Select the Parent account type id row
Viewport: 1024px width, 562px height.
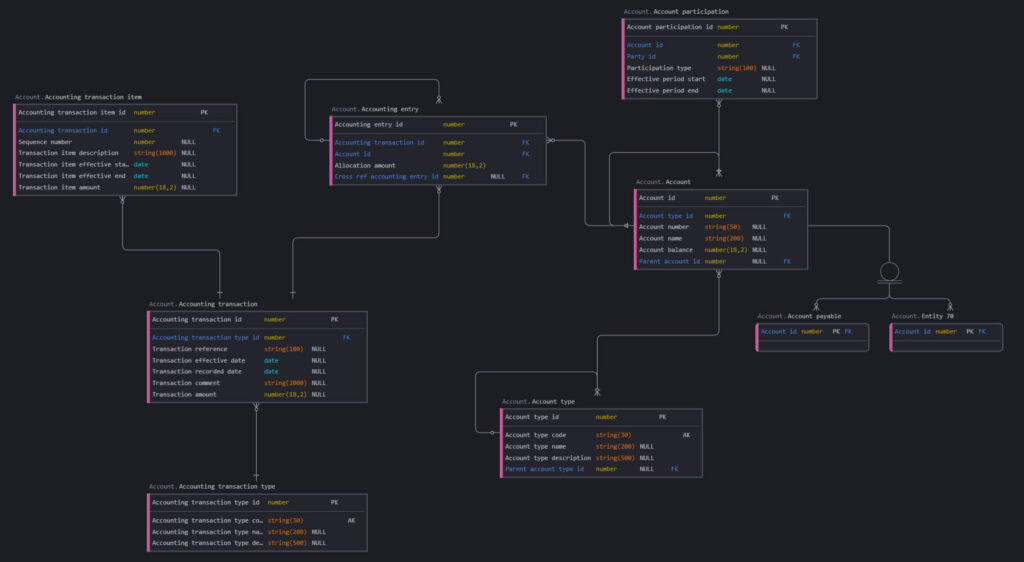click(x=600, y=469)
